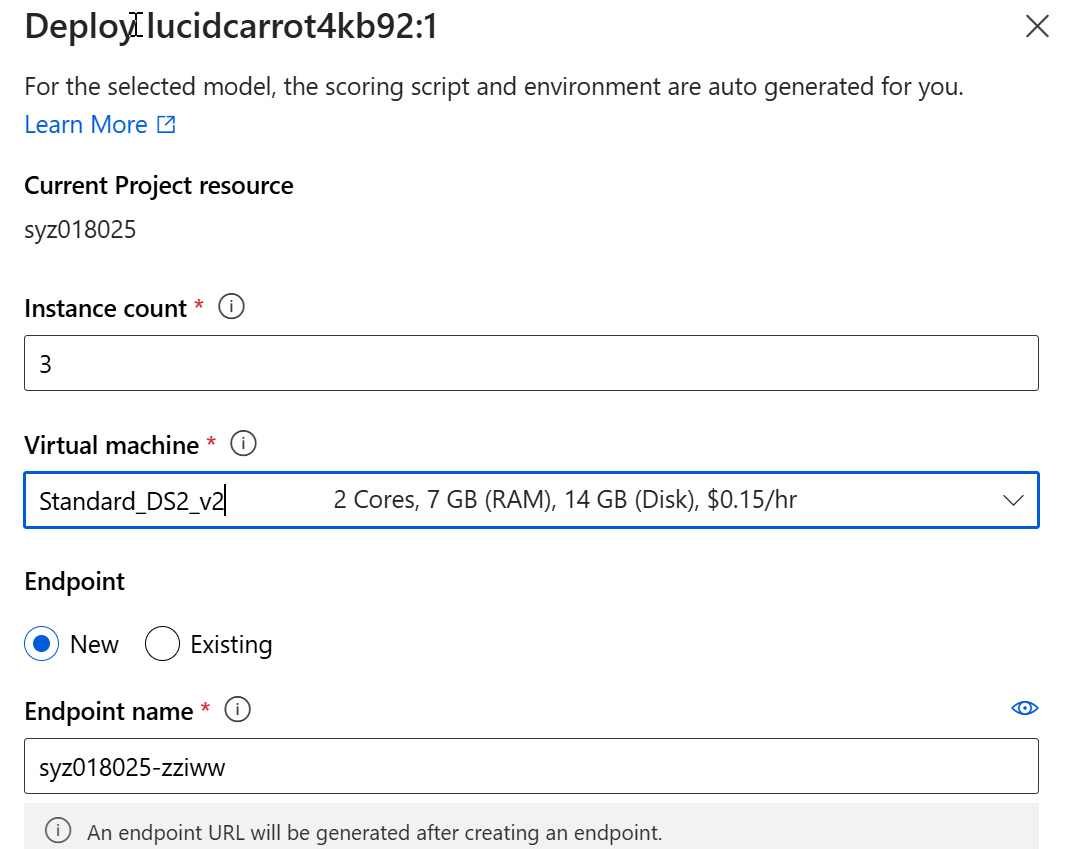Click the Endpoint name info icon
The height and width of the screenshot is (849, 1067).
pyautogui.click(x=237, y=710)
